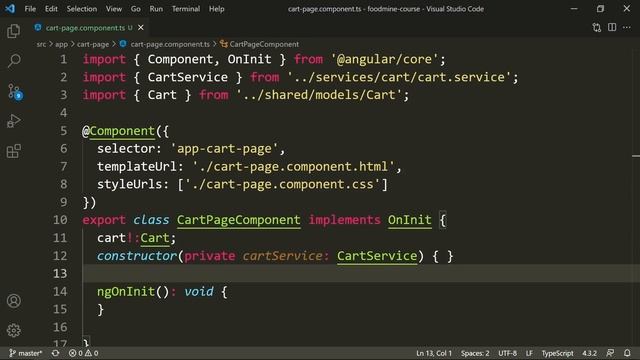This screenshot has width=640, height=360.
Task: Click Spaces: 2 indentation setting
Action: [475, 353]
